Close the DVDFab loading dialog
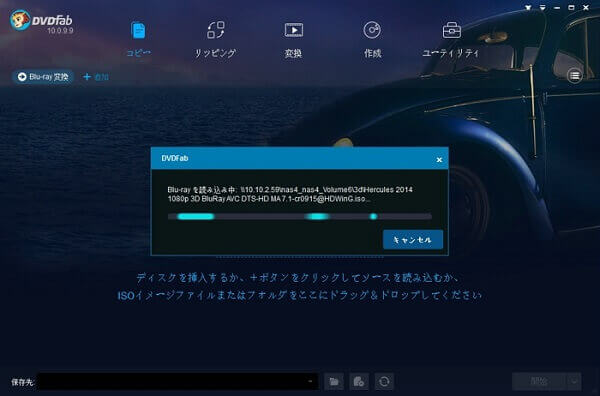Image resolution: width=600 pixels, height=396 pixels. [439, 160]
